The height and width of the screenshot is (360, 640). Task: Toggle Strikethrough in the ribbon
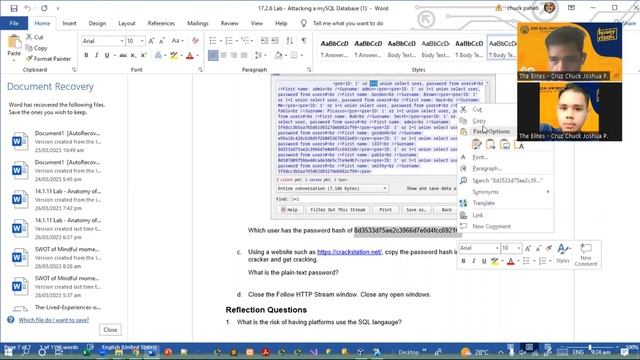click(122, 56)
